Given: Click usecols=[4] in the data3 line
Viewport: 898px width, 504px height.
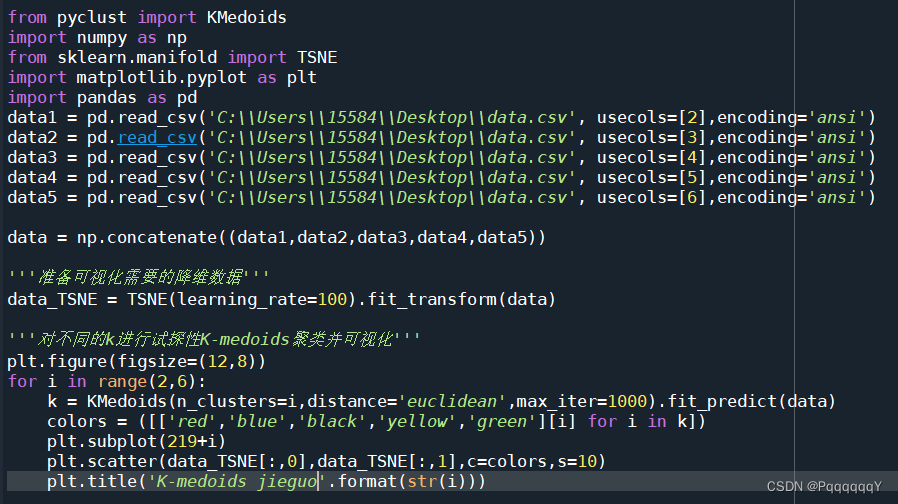Looking at the screenshot, I should tap(652, 158).
